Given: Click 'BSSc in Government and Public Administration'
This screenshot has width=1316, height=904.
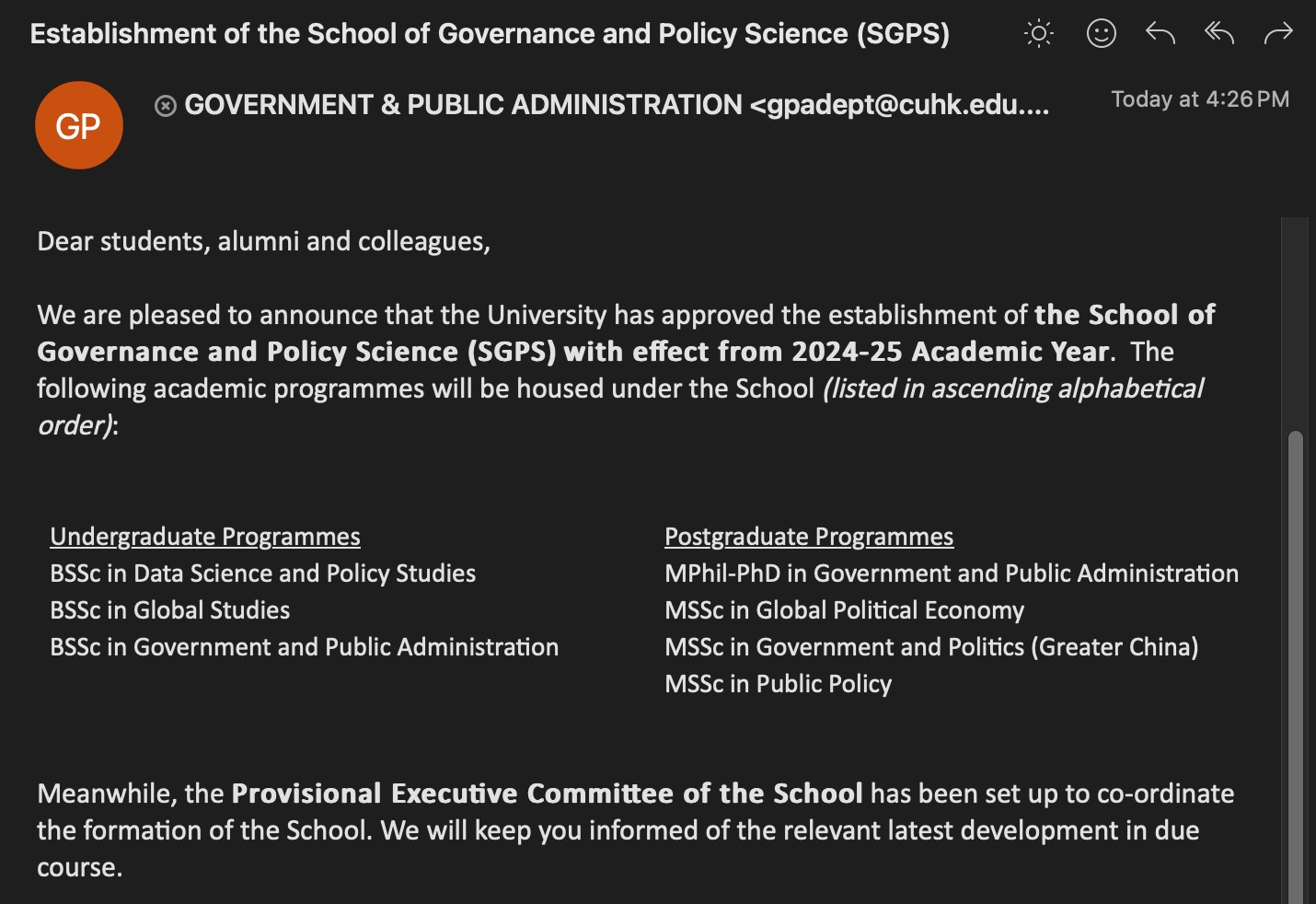Looking at the screenshot, I should 305,647.
